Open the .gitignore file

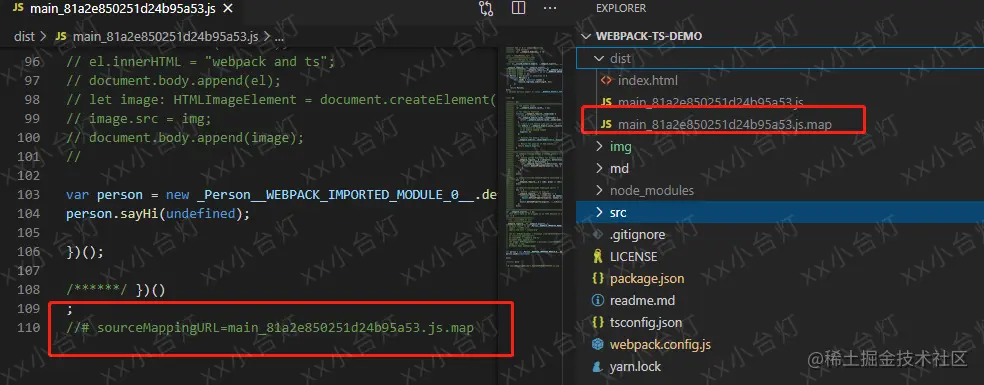[x=638, y=234]
